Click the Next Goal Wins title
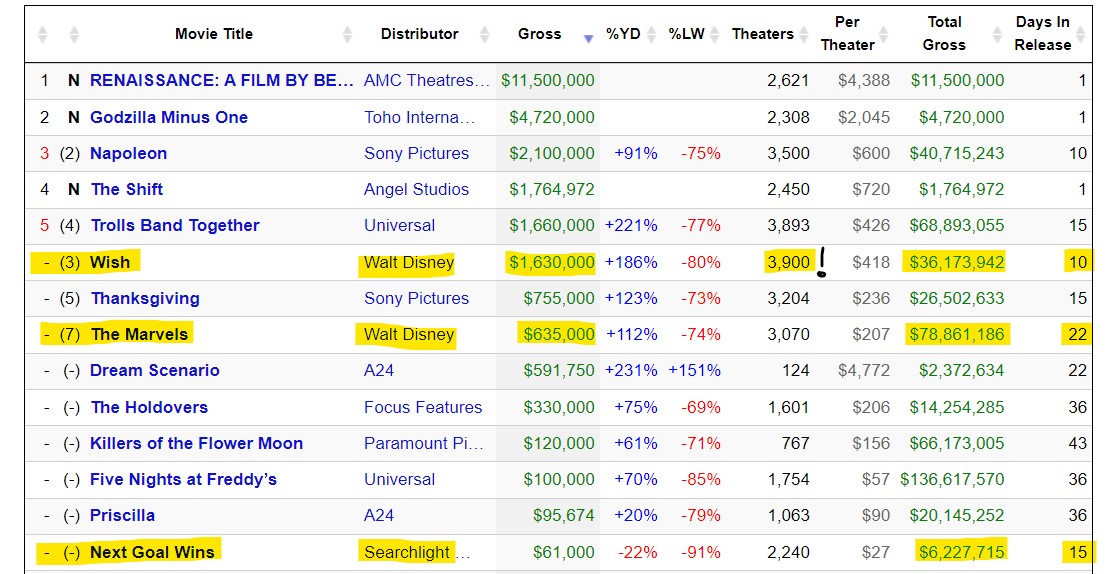 click(x=152, y=552)
